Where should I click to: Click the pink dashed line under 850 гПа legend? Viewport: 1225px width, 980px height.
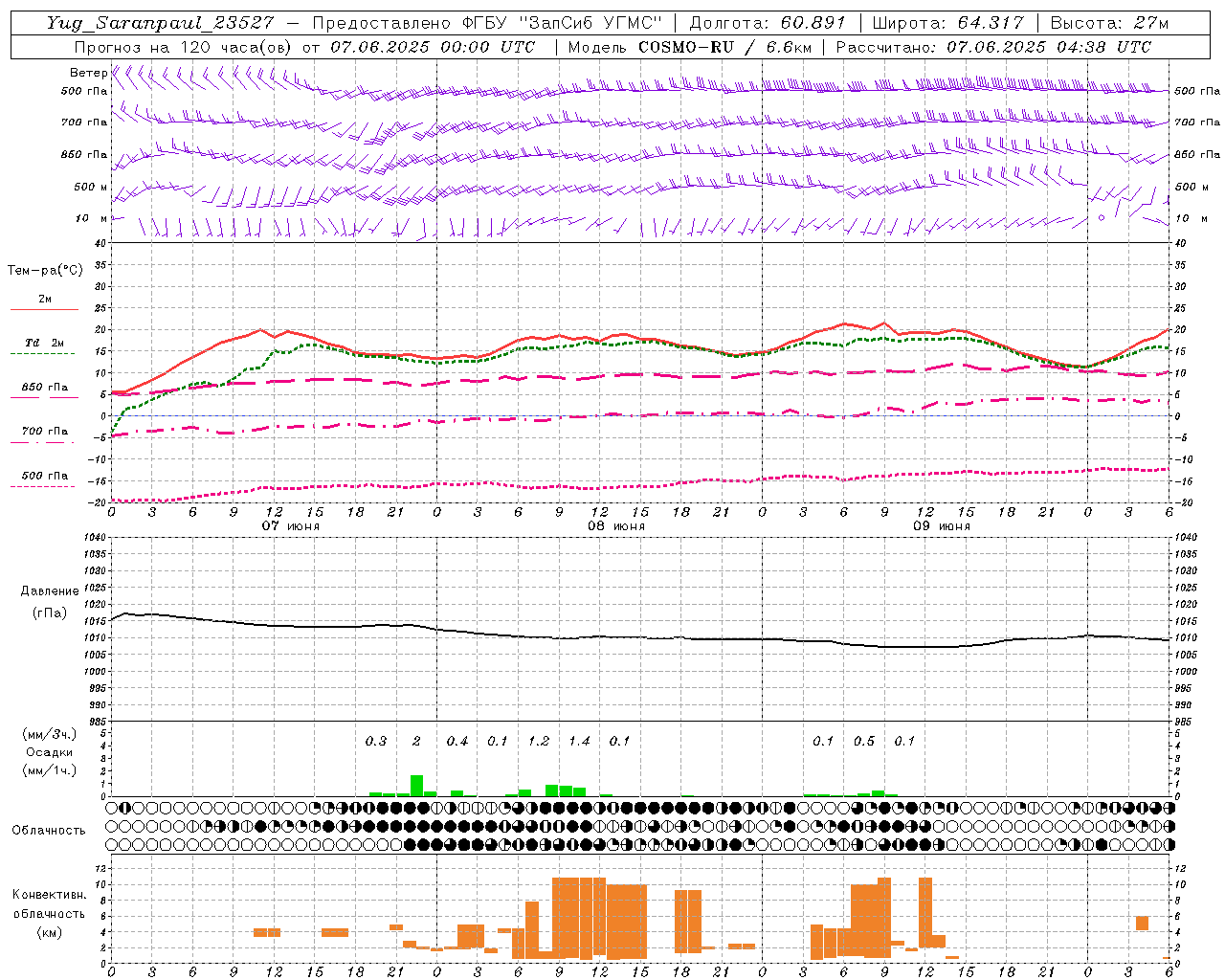click(x=44, y=397)
